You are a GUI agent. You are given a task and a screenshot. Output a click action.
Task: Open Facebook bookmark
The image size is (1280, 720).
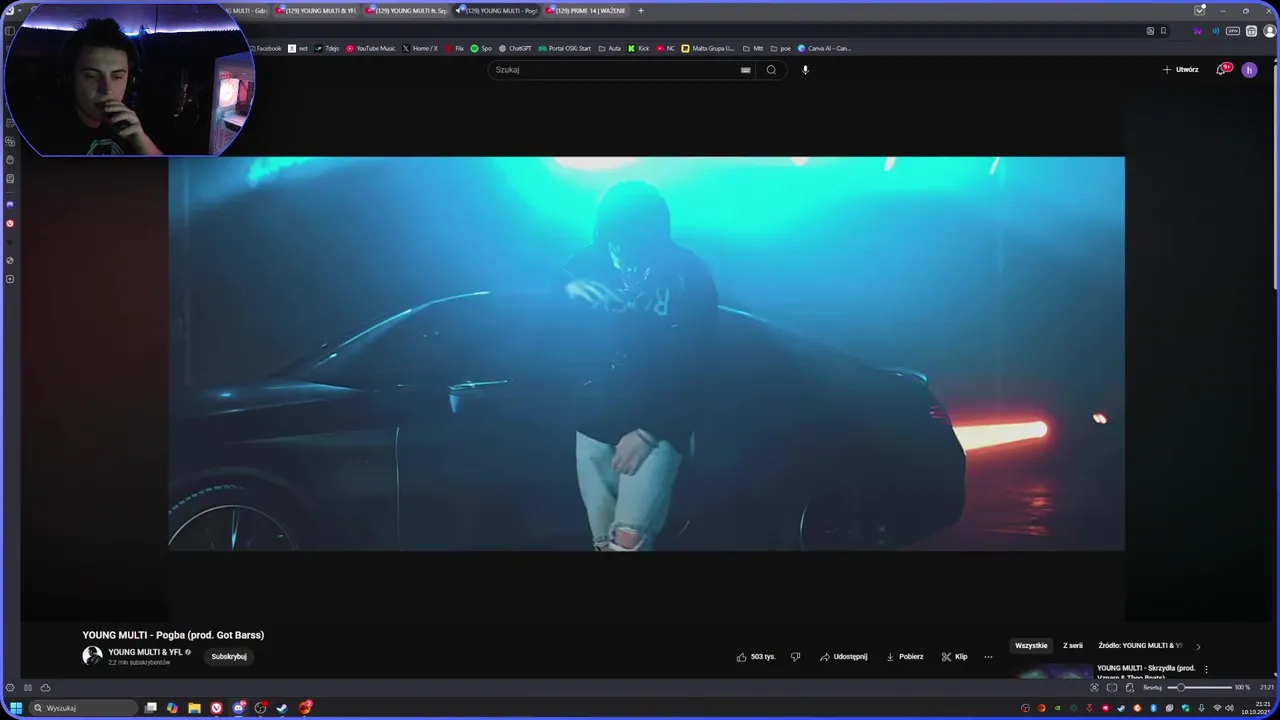tap(264, 48)
